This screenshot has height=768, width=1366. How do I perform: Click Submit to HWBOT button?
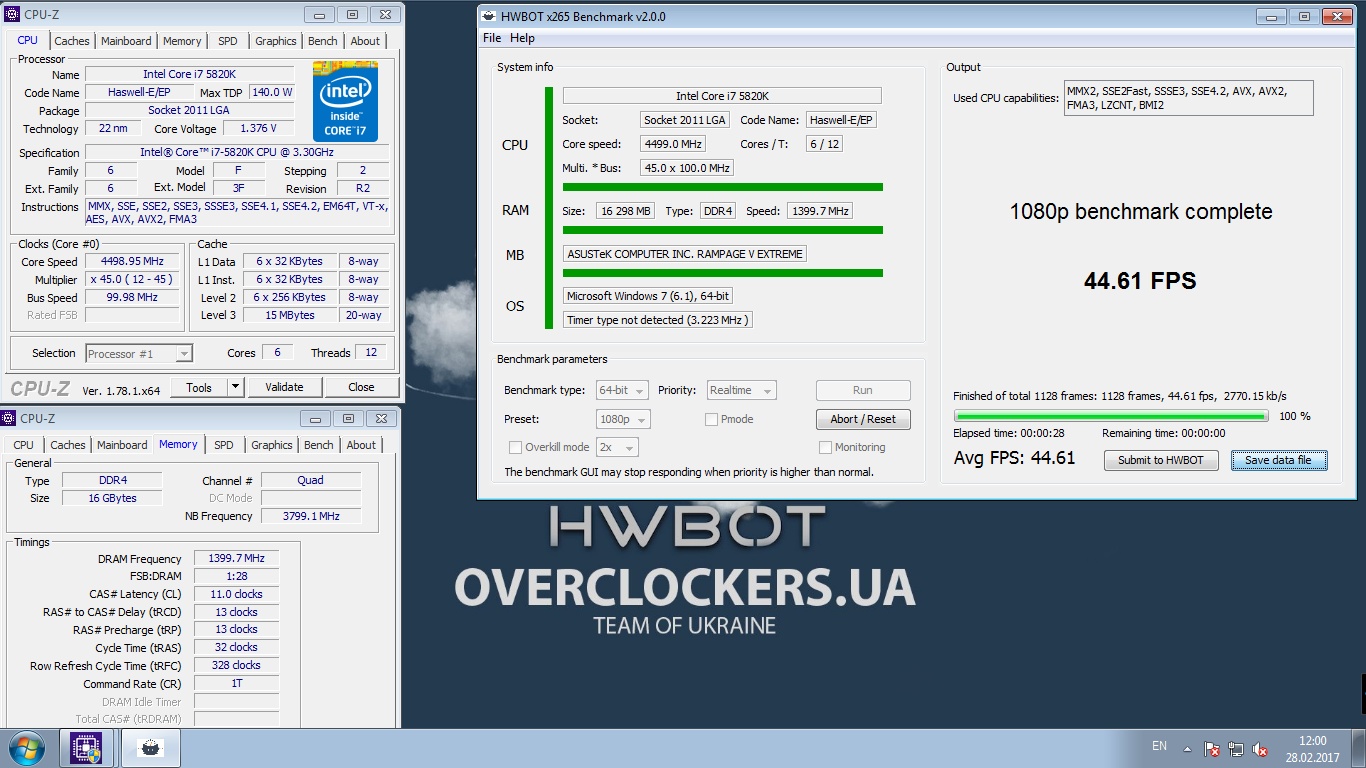click(1161, 460)
